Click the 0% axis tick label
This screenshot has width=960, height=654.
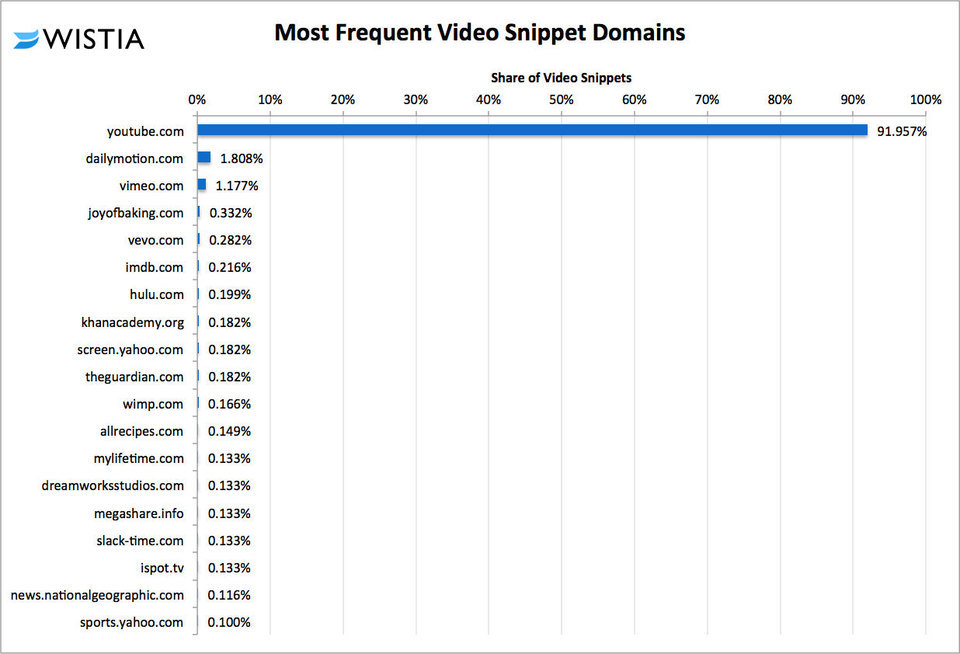(x=197, y=99)
